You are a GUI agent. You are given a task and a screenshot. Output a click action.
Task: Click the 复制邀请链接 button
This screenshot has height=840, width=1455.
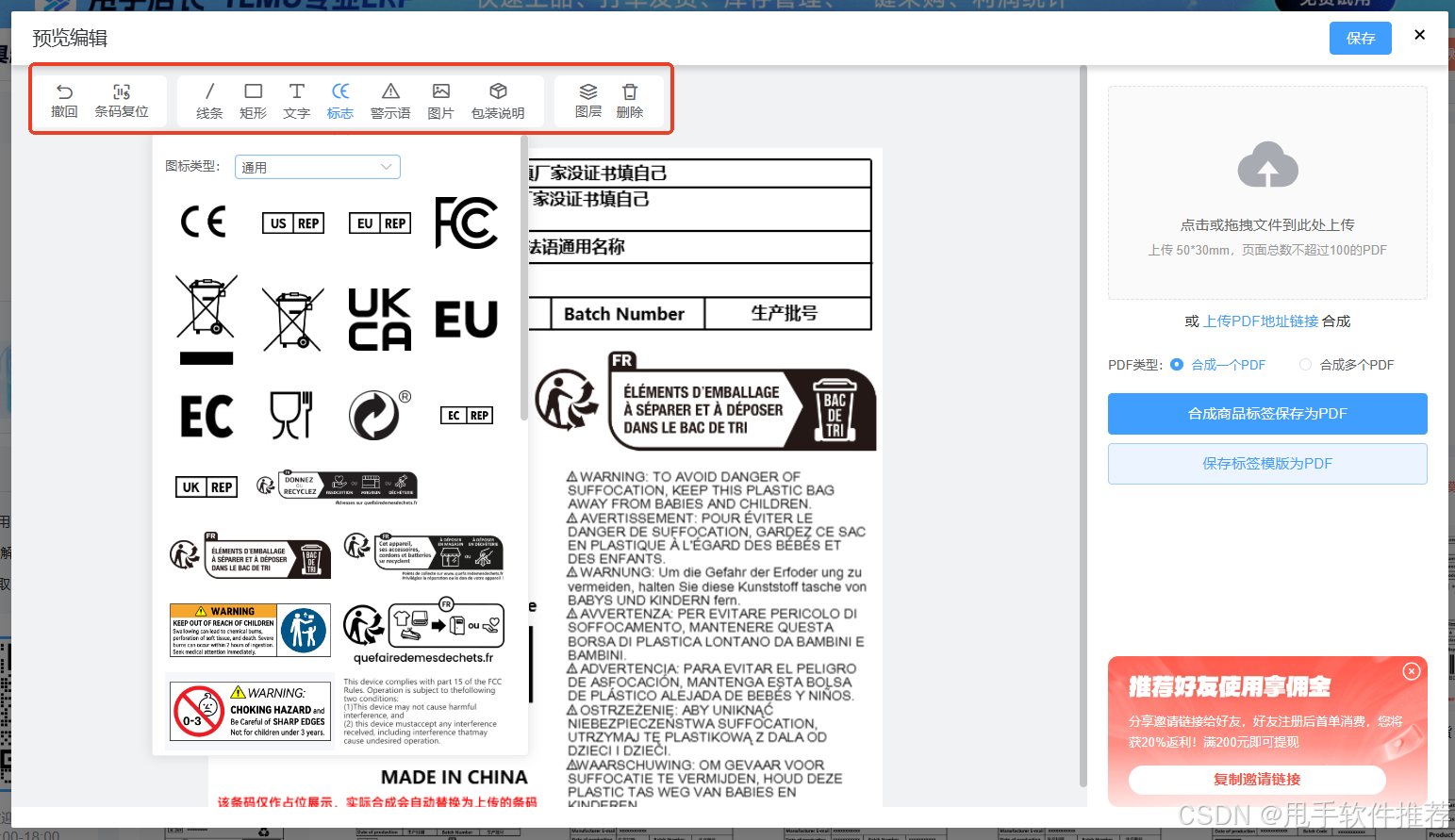pyautogui.click(x=1257, y=780)
